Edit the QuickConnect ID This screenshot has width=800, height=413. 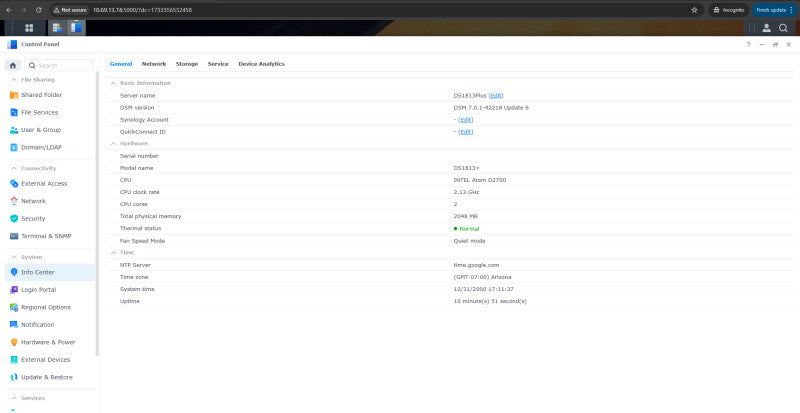click(466, 132)
